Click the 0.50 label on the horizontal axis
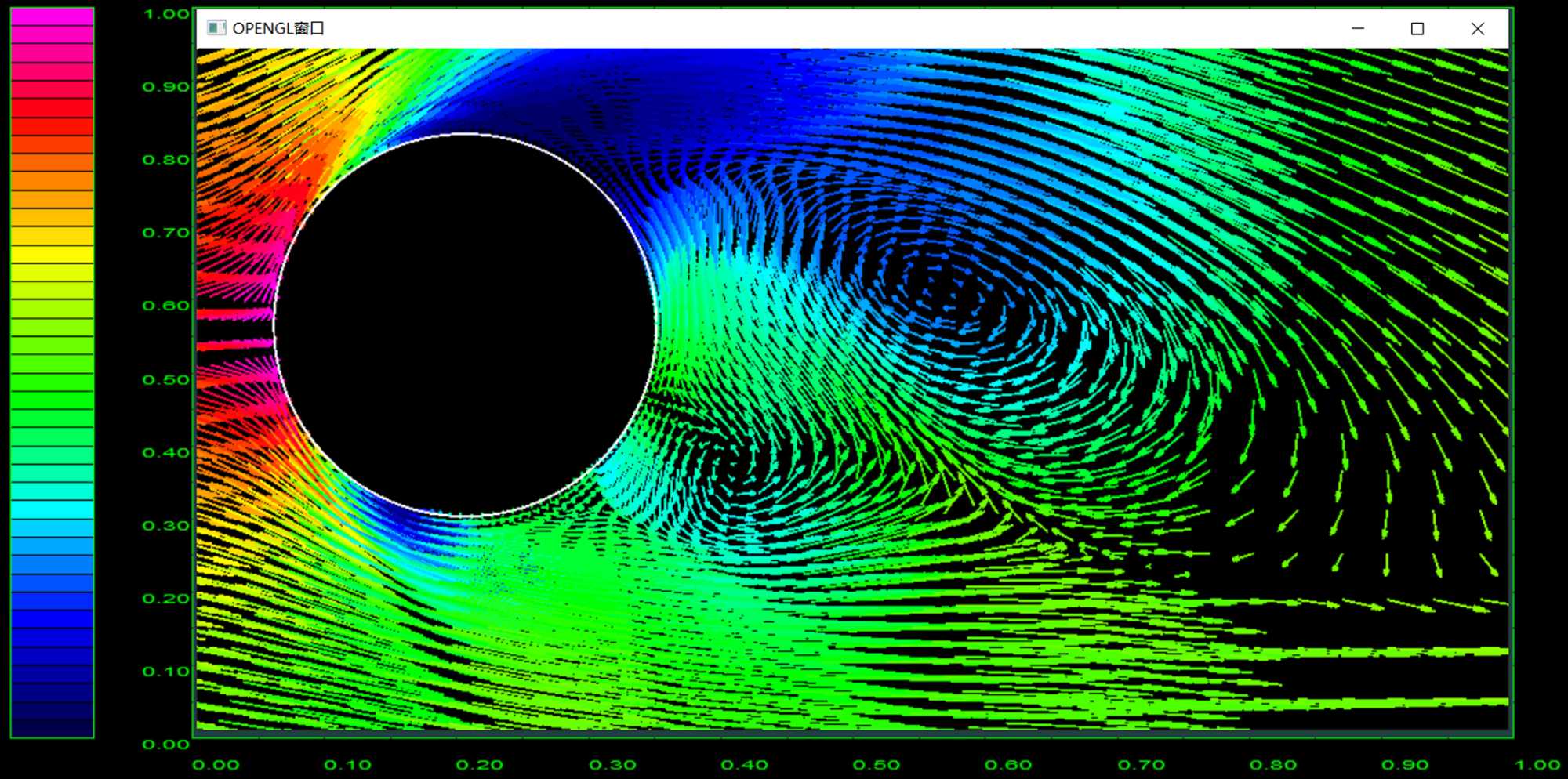1568x779 pixels. (877, 765)
